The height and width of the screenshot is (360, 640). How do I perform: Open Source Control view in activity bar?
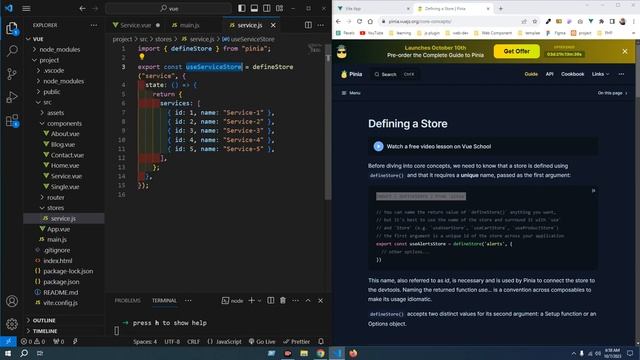(x=12, y=74)
